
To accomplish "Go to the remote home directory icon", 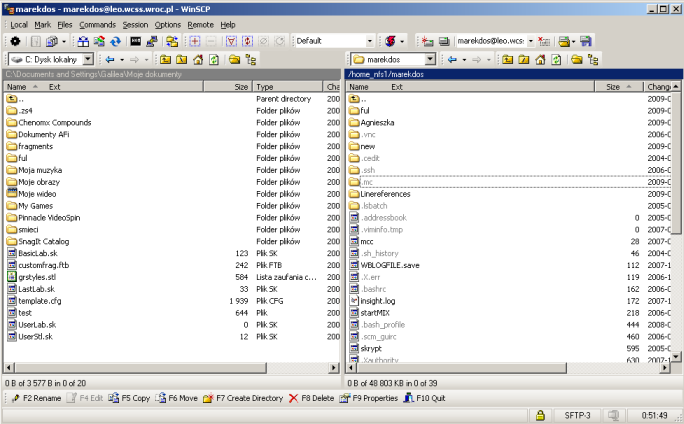I will (540, 59).
